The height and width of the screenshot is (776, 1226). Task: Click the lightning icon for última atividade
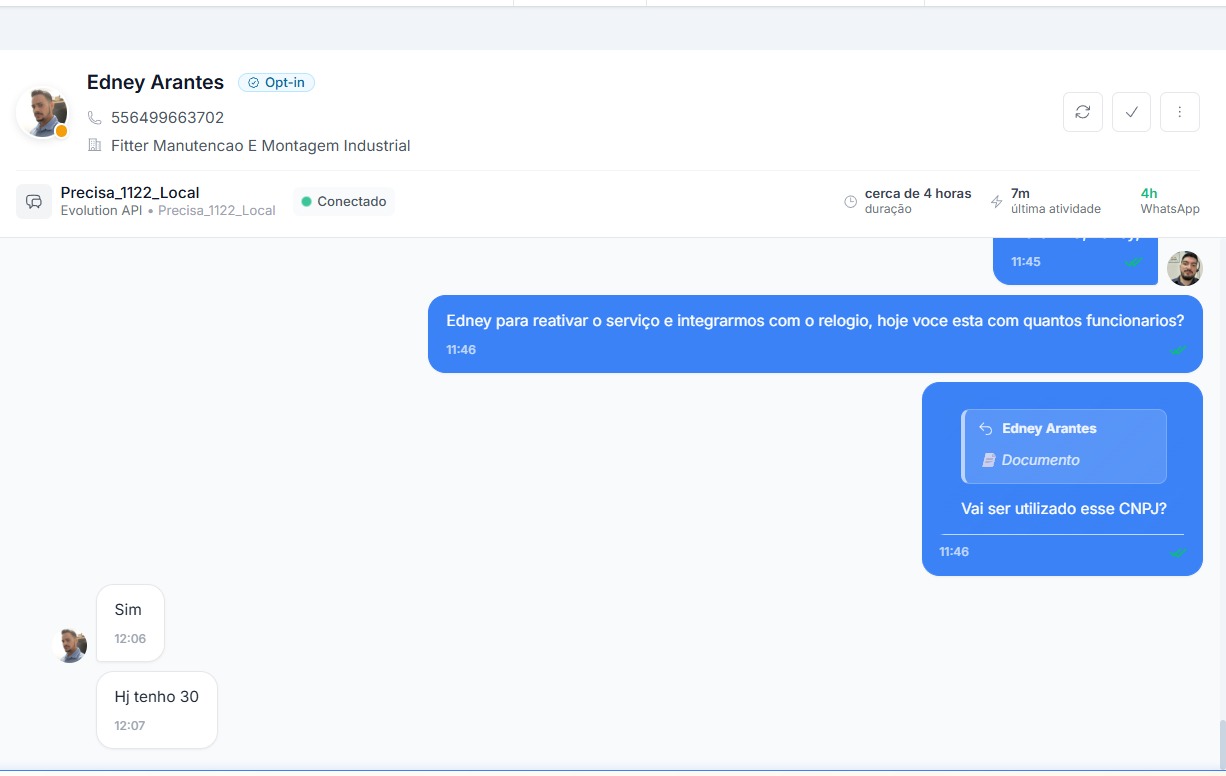[x=996, y=201]
